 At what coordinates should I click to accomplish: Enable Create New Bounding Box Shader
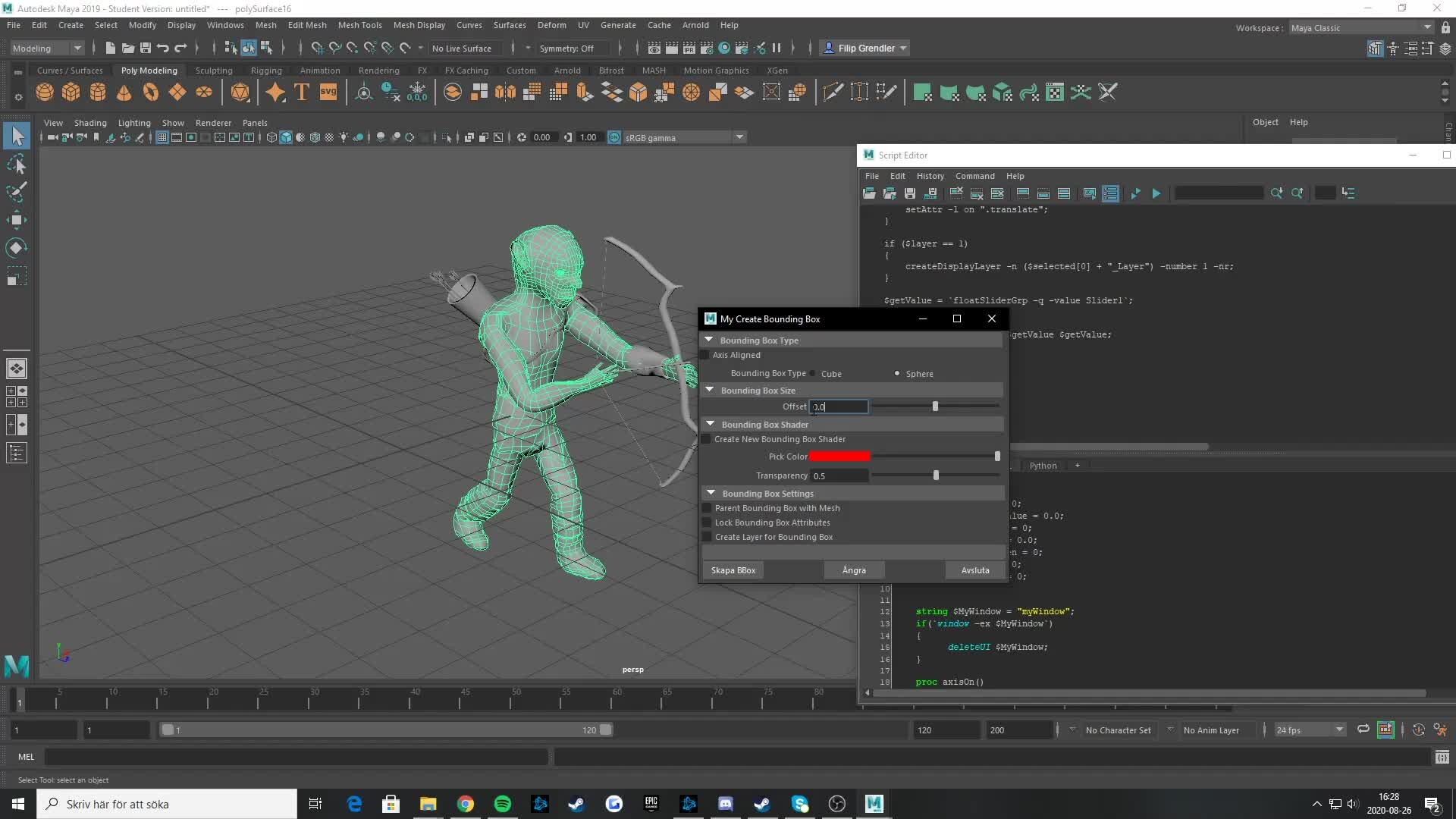(x=707, y=439)
